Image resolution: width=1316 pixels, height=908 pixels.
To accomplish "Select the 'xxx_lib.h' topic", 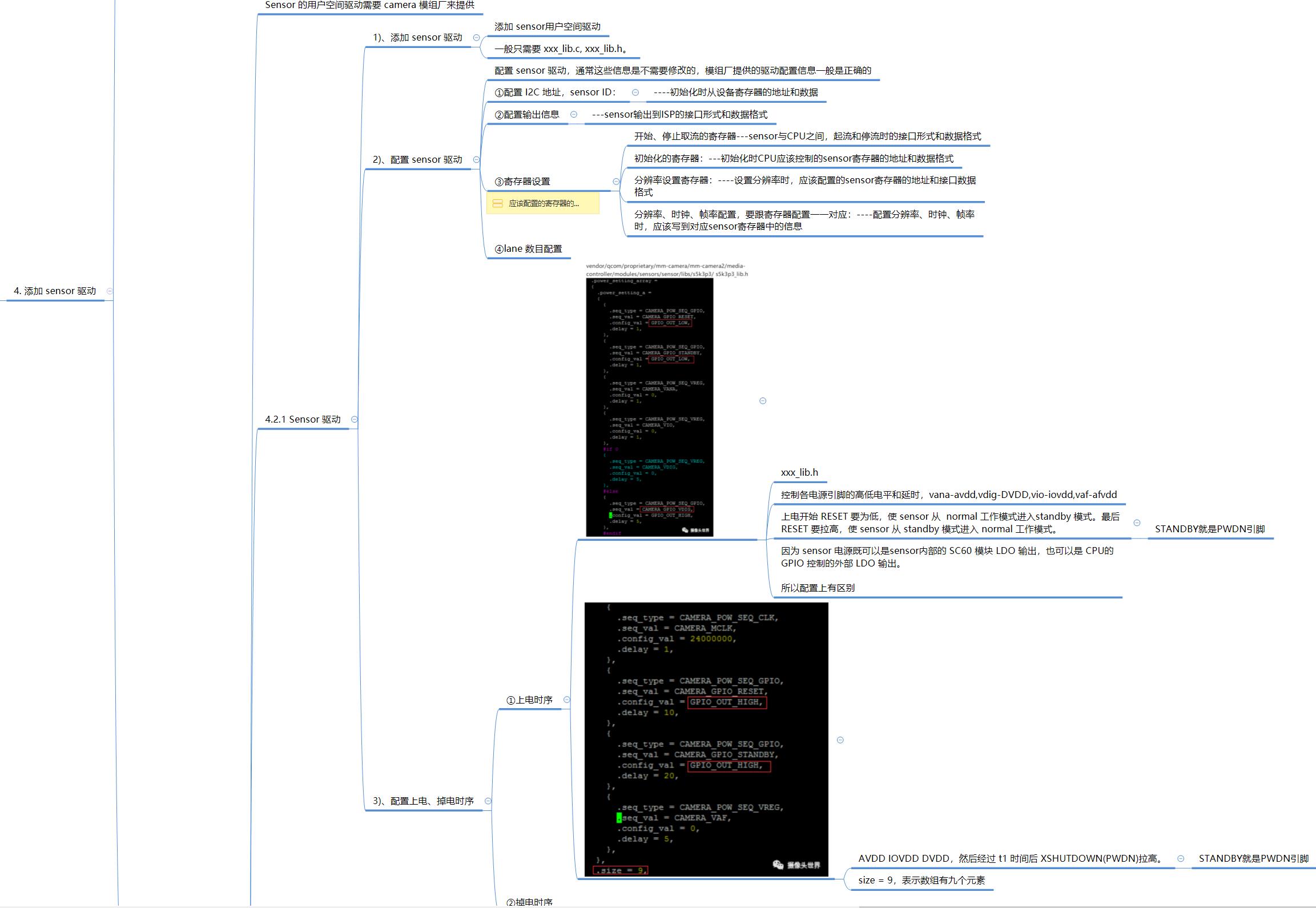I will click(x=799, y=473).
